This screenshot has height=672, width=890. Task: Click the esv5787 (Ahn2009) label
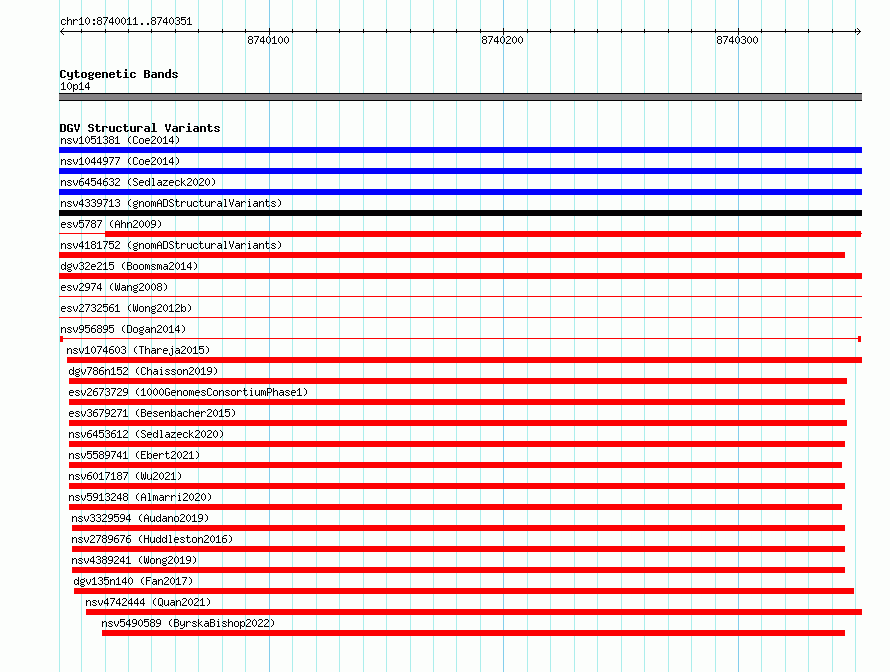(111, 224)
